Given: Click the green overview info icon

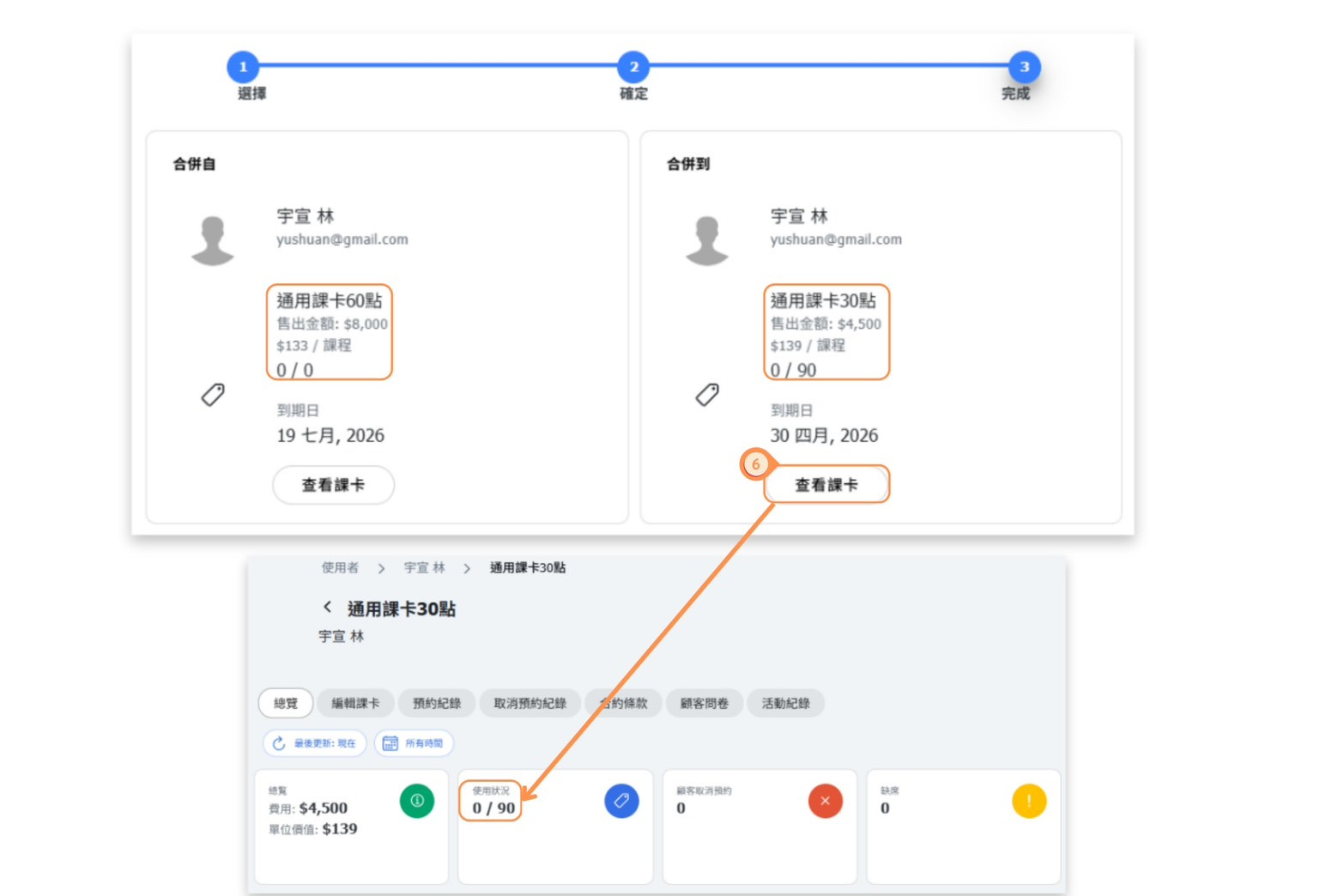Looking at the screenshot, I should 417,801.
